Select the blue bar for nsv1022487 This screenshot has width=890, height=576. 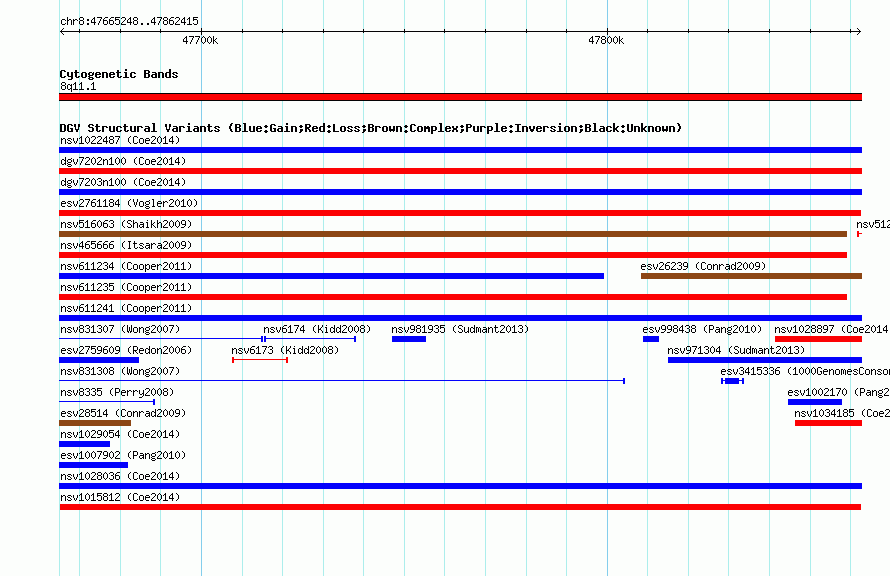(460, 150)
